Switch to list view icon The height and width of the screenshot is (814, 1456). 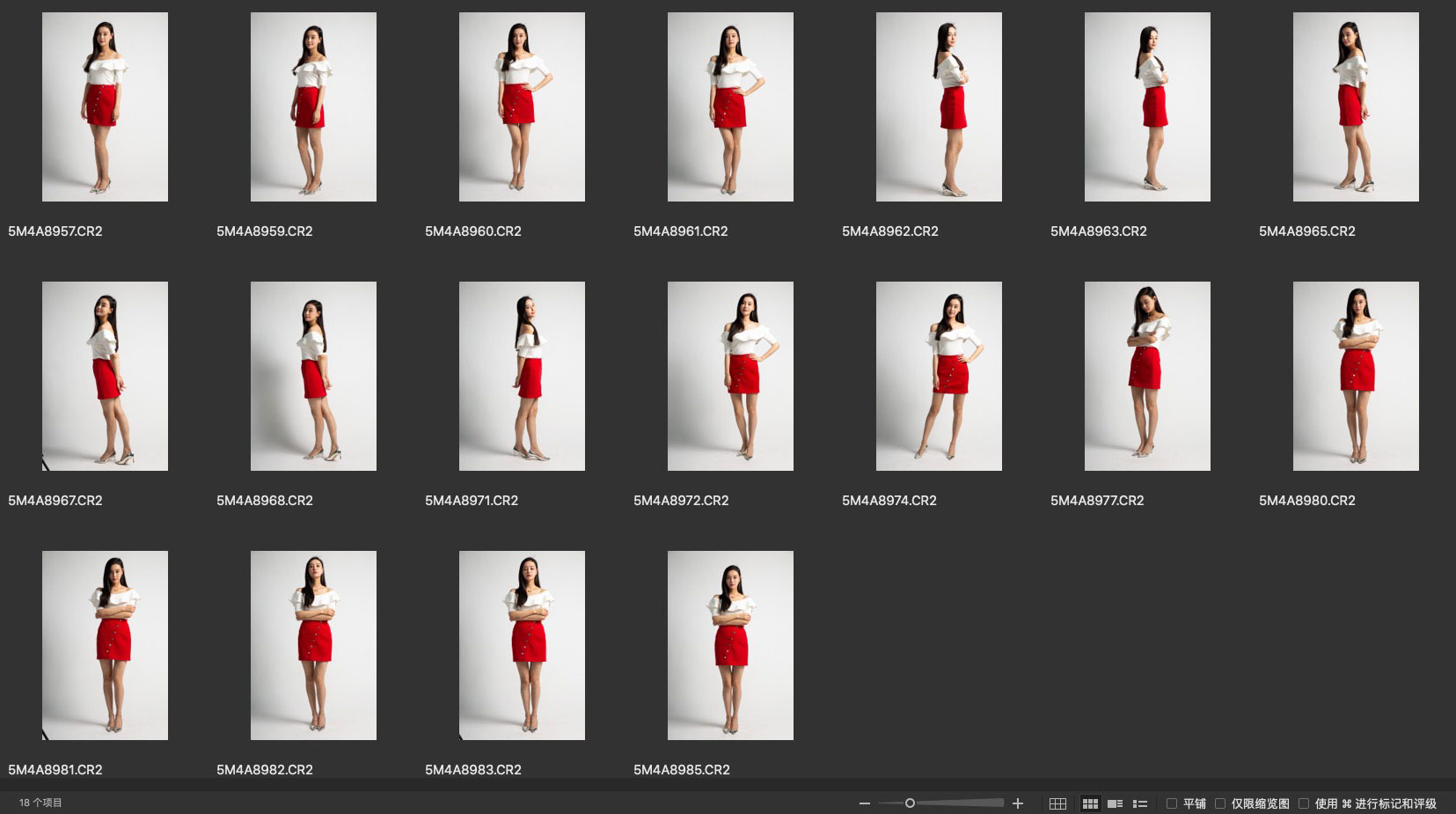pyautogui.click(x=1140, y=803)
